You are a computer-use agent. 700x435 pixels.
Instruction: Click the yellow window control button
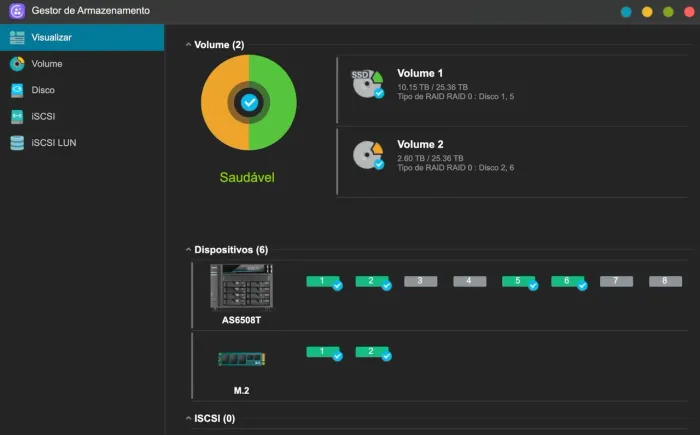point(647,12)
